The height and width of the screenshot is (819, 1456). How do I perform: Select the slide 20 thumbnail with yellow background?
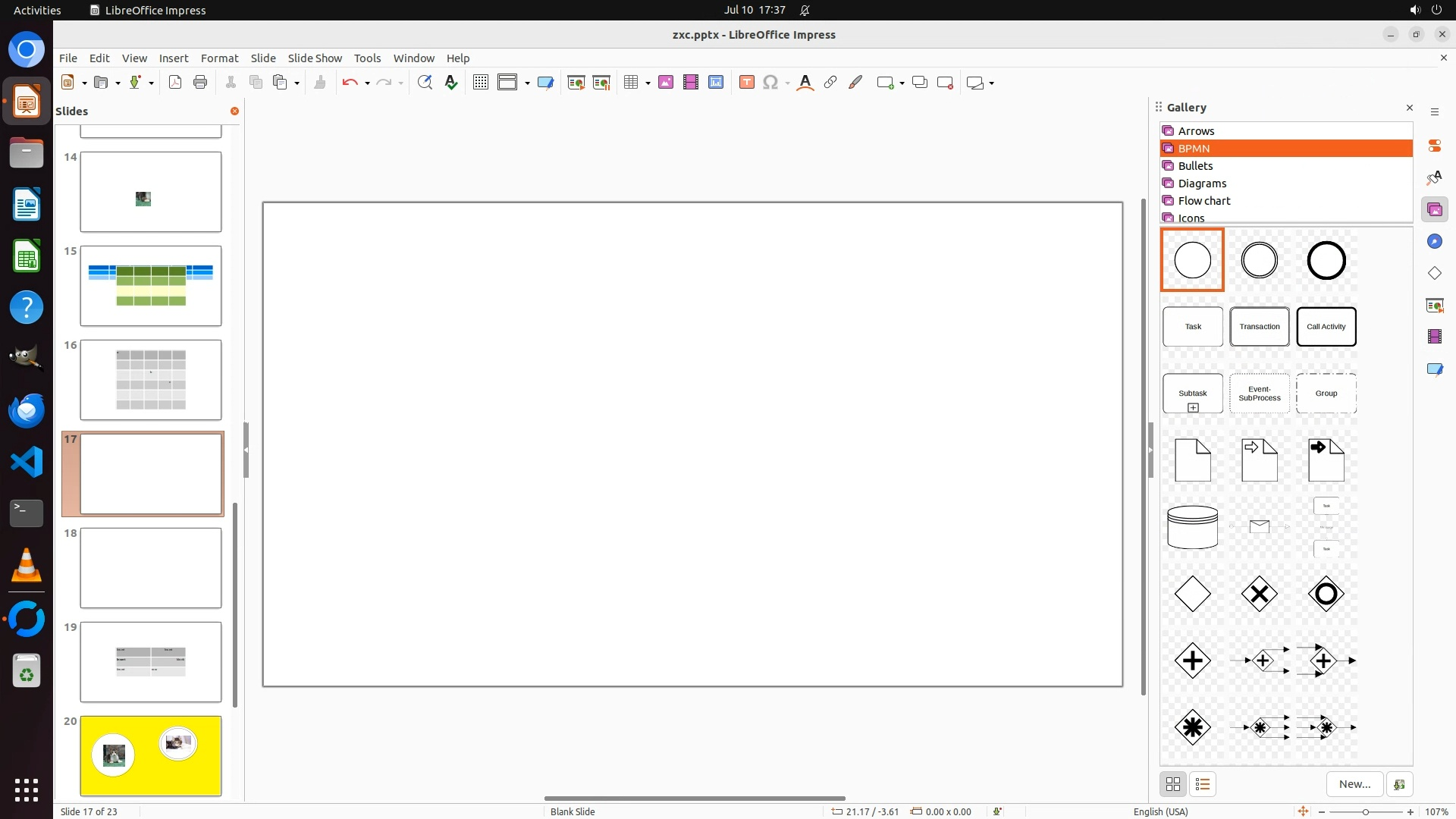151,756
